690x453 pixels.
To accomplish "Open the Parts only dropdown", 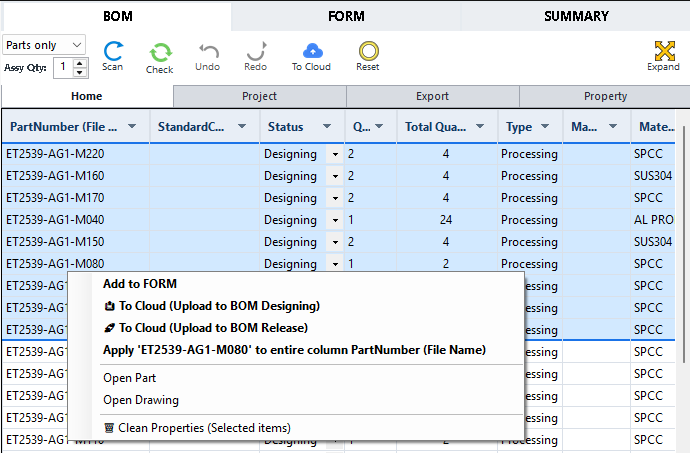I will coord(44,45).
